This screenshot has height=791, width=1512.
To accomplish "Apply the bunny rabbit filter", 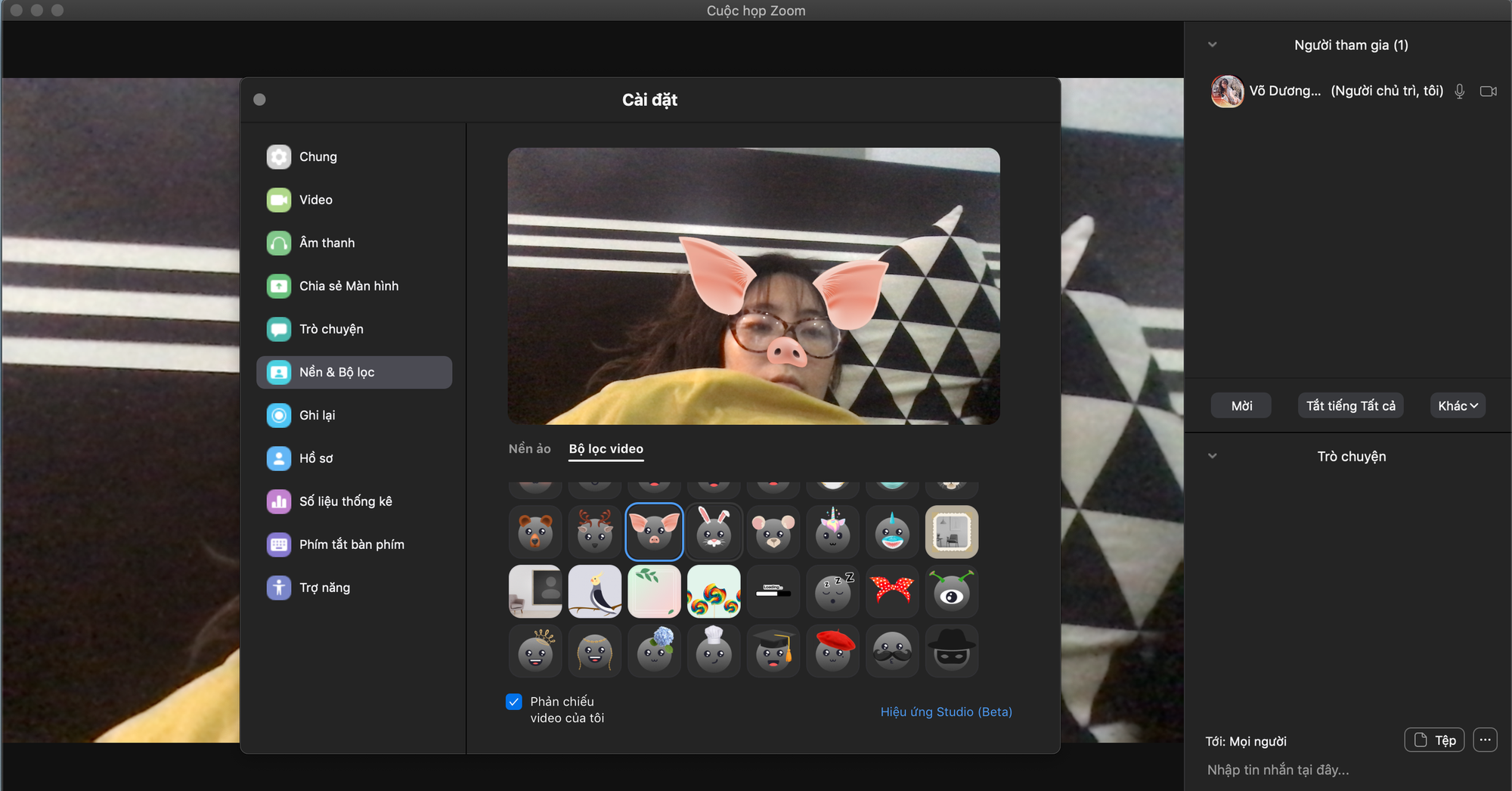I will 714,532.
